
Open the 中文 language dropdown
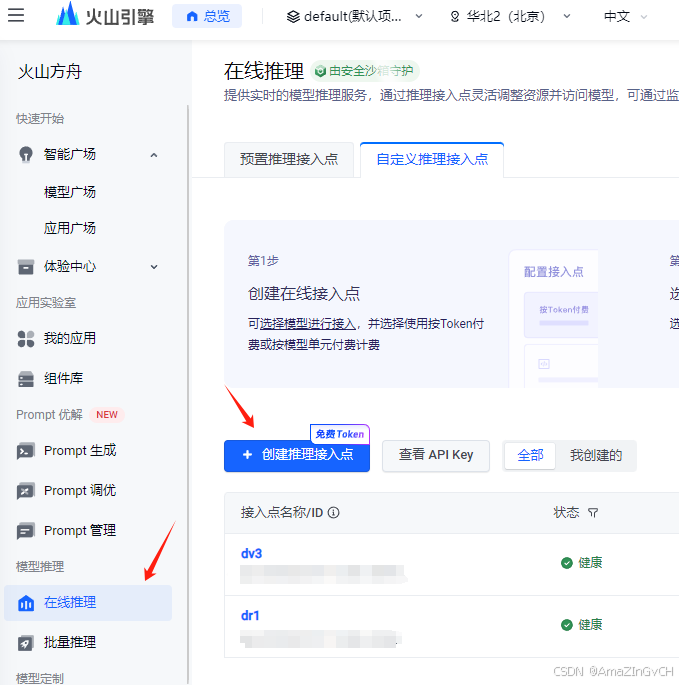[x=625, y=17]
